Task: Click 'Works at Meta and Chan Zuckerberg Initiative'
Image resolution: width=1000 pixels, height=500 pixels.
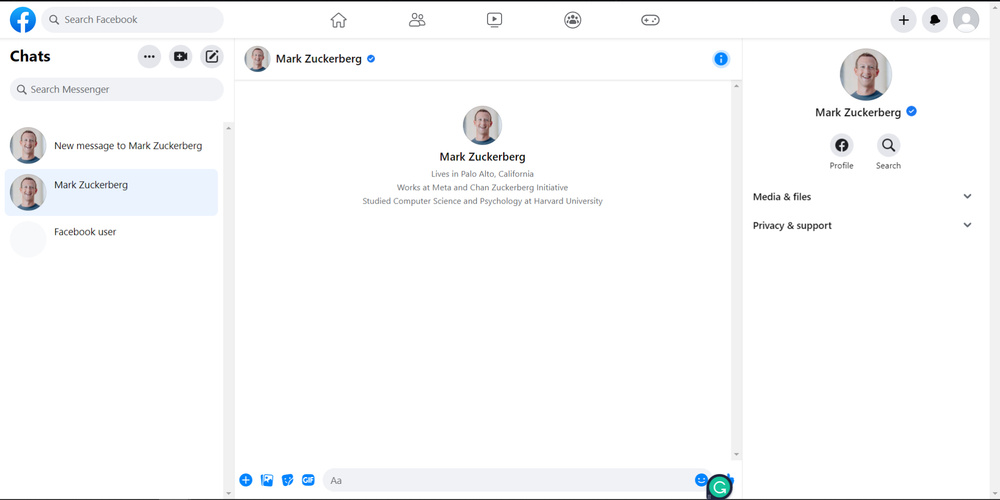Action: (x=482, y=188)
